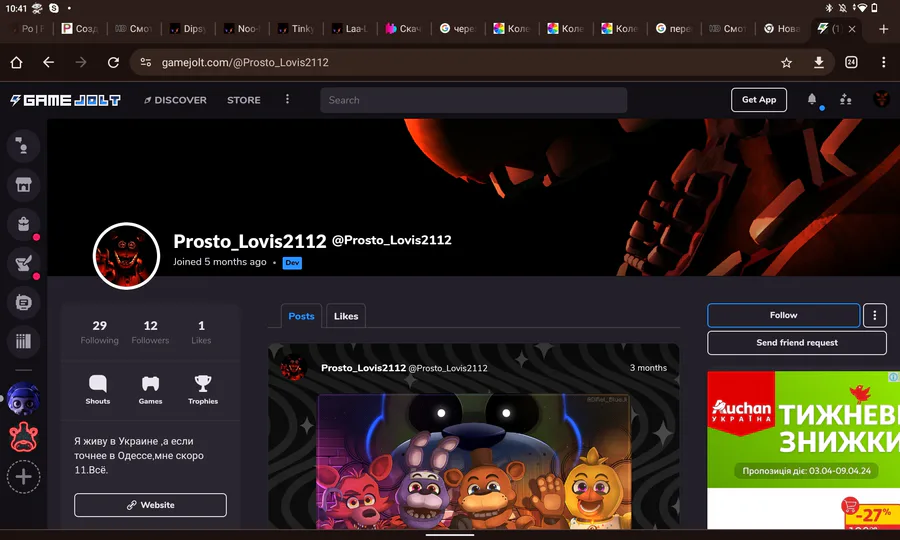Open the Chrome three-dot menu

[883, 63]
